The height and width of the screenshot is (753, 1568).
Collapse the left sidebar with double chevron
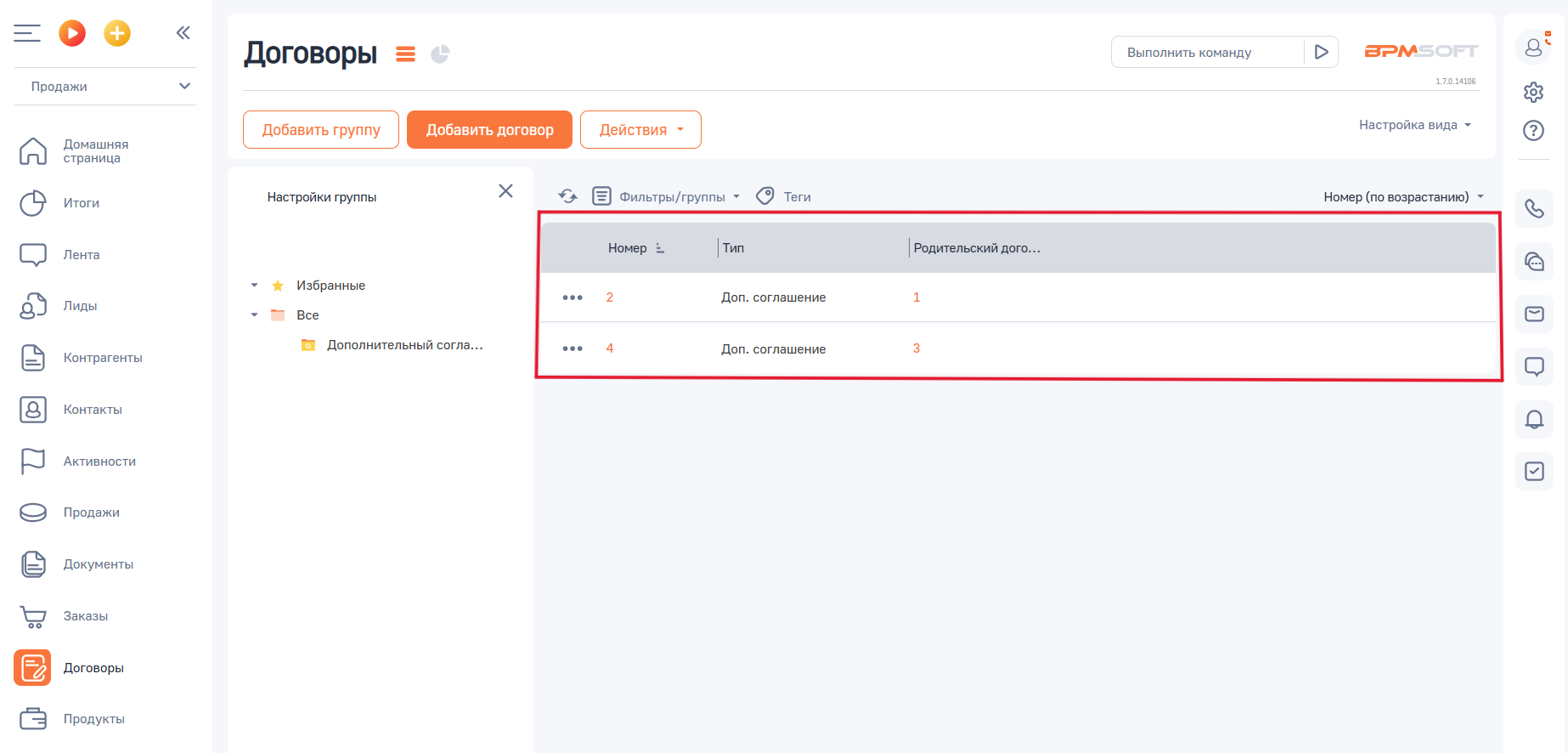183,33
